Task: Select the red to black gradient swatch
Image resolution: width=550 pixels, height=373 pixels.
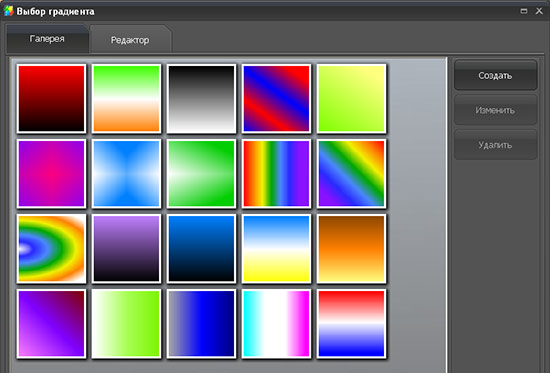Action: [51, 98]
